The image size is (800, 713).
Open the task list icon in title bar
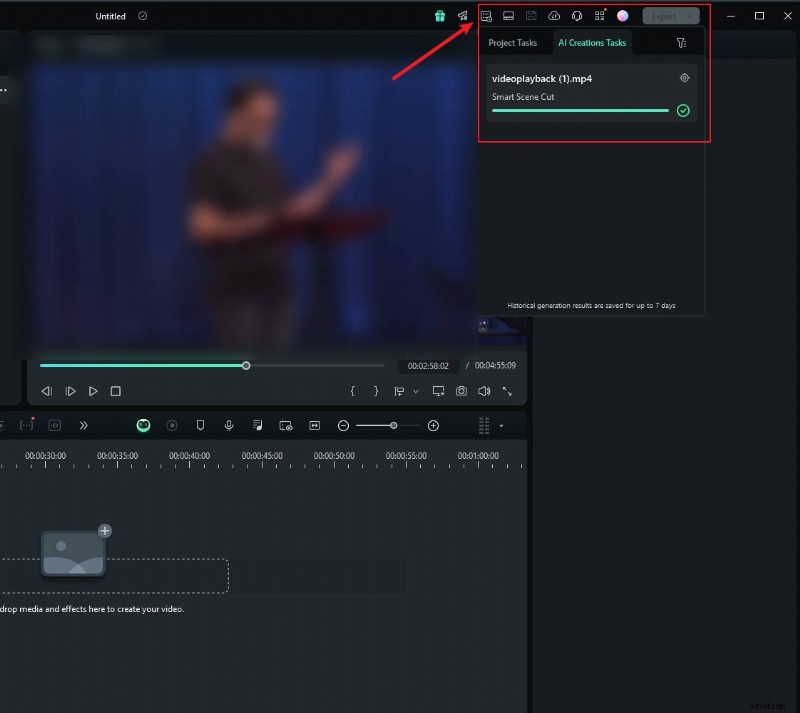(x=486, y=16)
